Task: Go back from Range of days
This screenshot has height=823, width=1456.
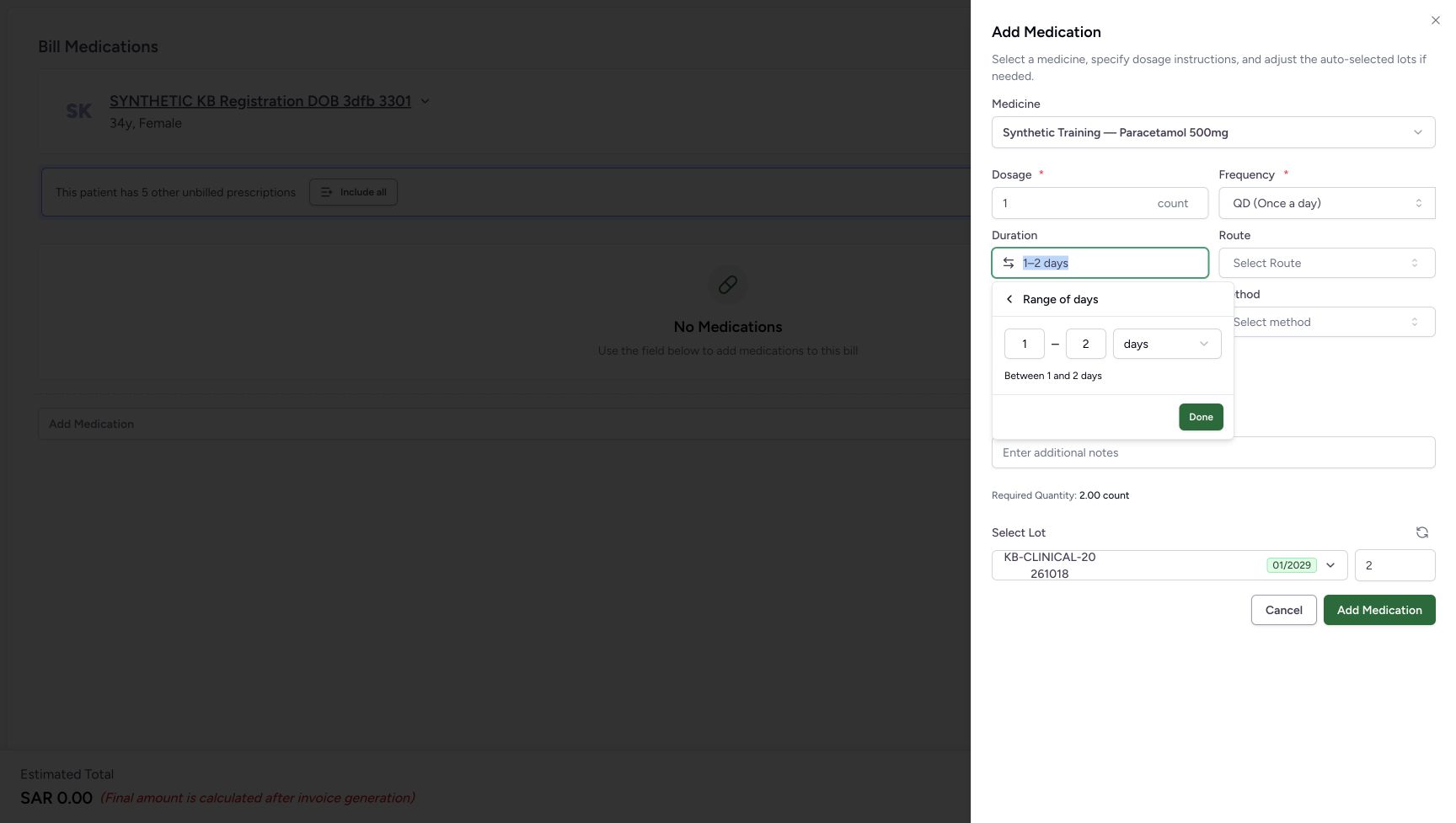Action: click(1009, 299)
